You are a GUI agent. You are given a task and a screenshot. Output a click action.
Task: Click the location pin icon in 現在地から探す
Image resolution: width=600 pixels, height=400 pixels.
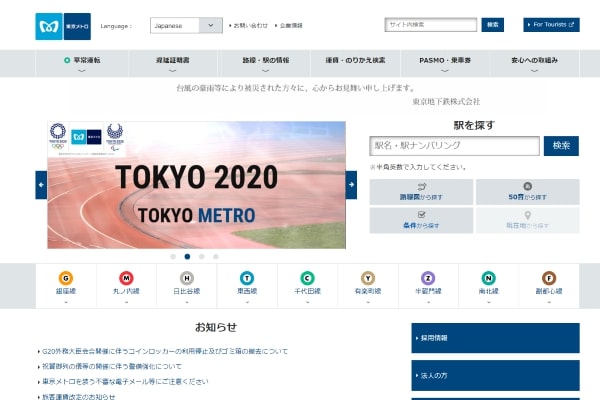point(528,215)
